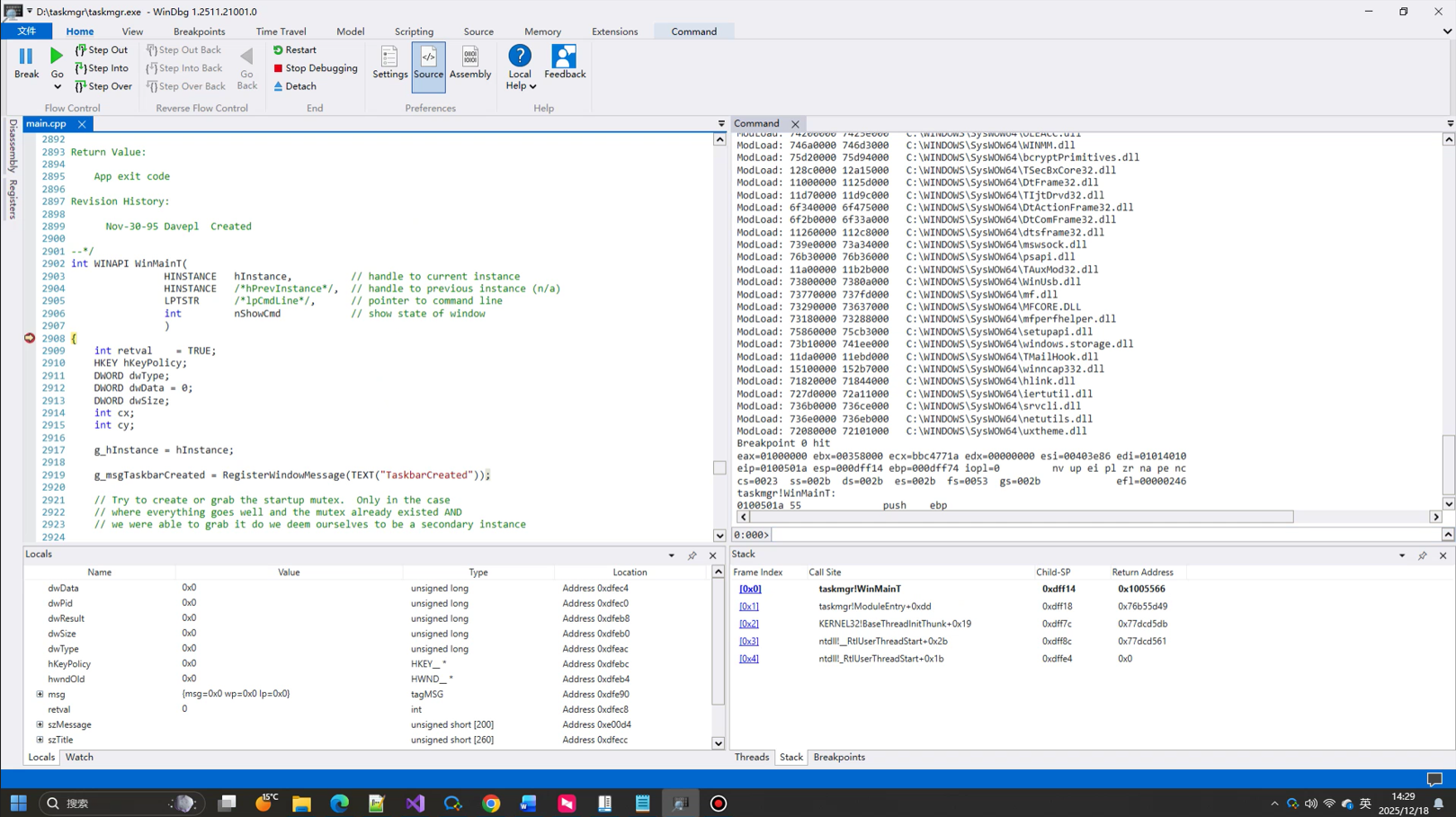The width and height of the screenshot is (1456, 817).
Task: Click Detach to release the target process
Action: (294, 86)
